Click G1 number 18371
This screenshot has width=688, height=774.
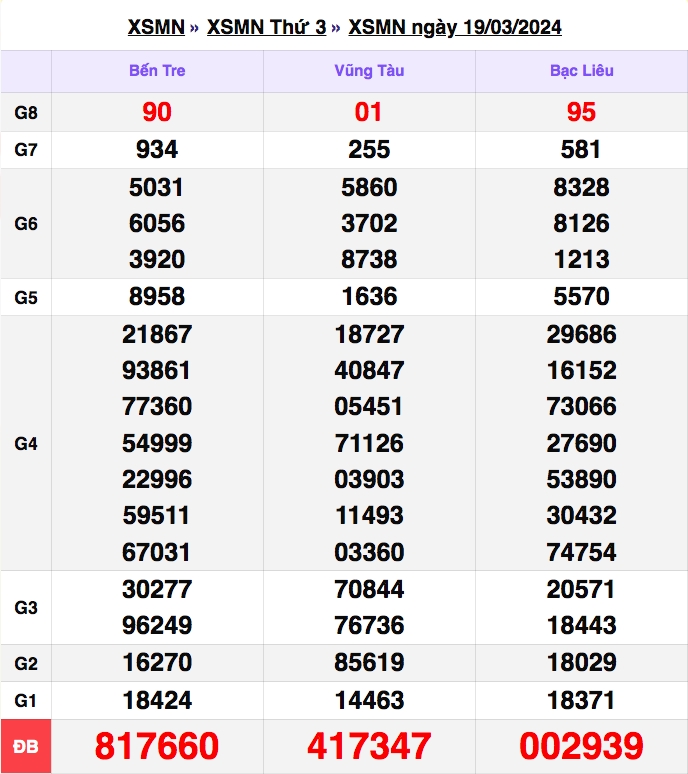(581, 700)
